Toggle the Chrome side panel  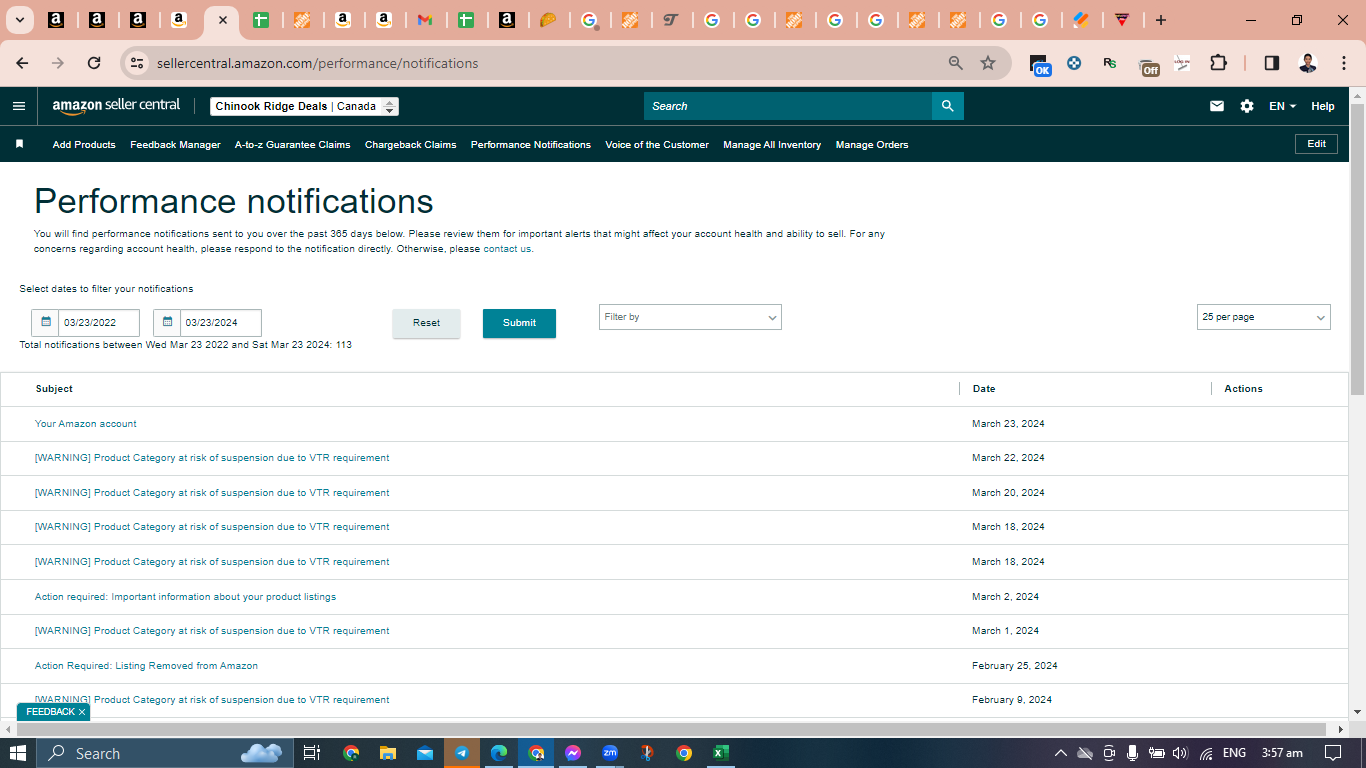1272,63
